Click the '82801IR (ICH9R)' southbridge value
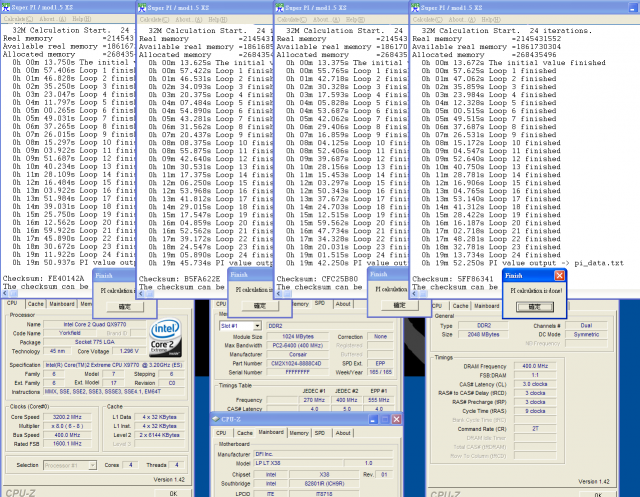The height and width of the screenshot is (497, 640). pos(324,484)
